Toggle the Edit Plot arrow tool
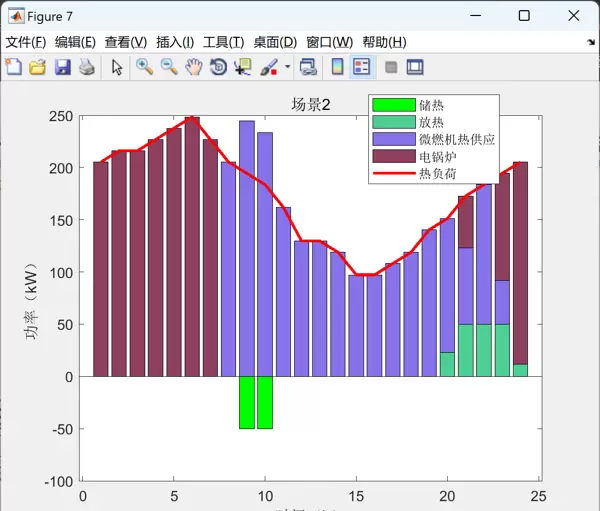Image resolution: width=600 pixels, height=511 pixels. point(117,67)
